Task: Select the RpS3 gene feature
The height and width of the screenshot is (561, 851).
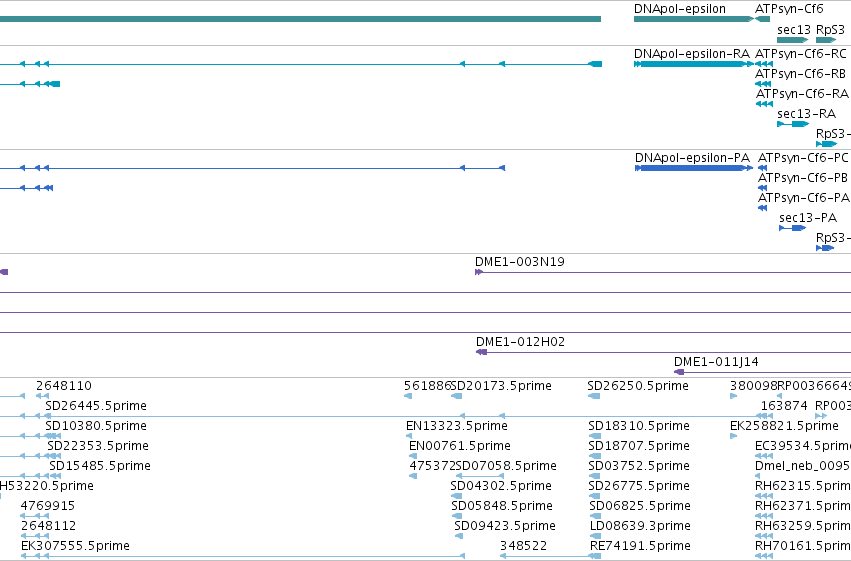Action: 826,40
